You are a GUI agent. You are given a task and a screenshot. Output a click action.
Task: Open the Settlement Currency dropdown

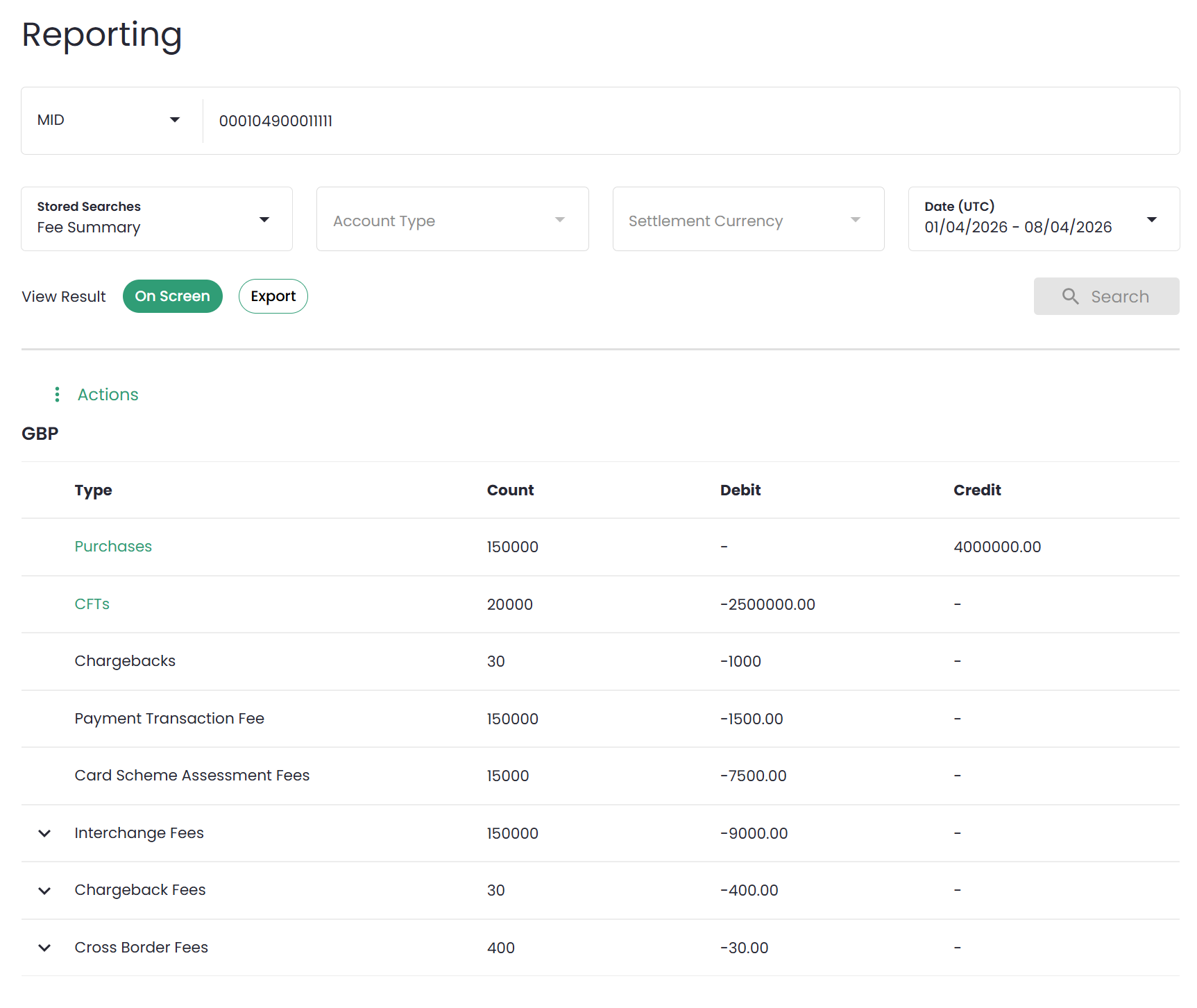[748, 219]
